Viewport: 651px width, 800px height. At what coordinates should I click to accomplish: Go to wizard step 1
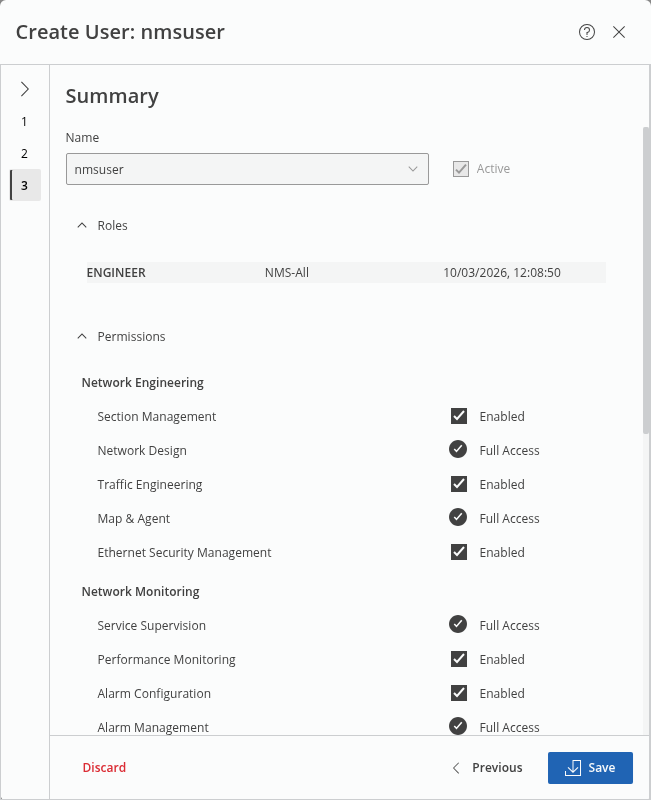point(25,121)
